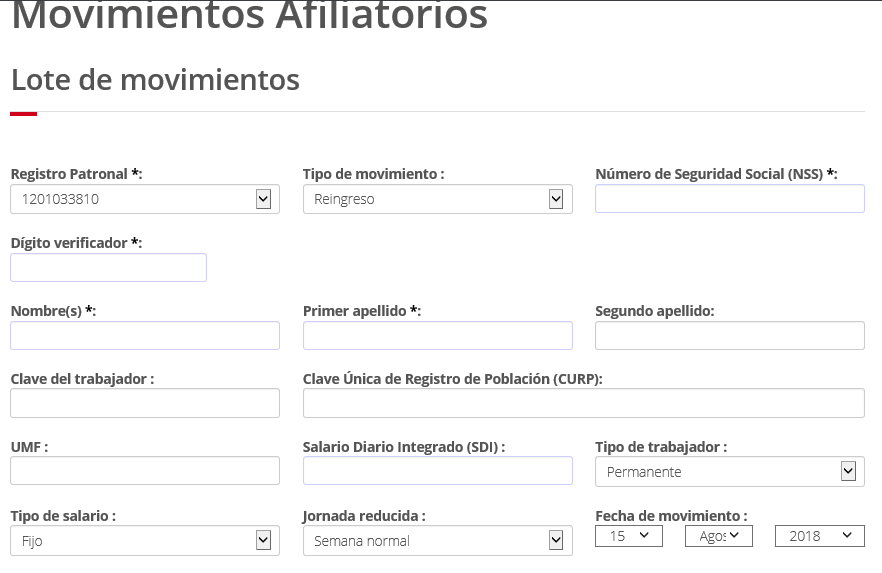Click the Clave del trabajador field
The height and width of the screenshot is (573, 882).
pos(145,403)
